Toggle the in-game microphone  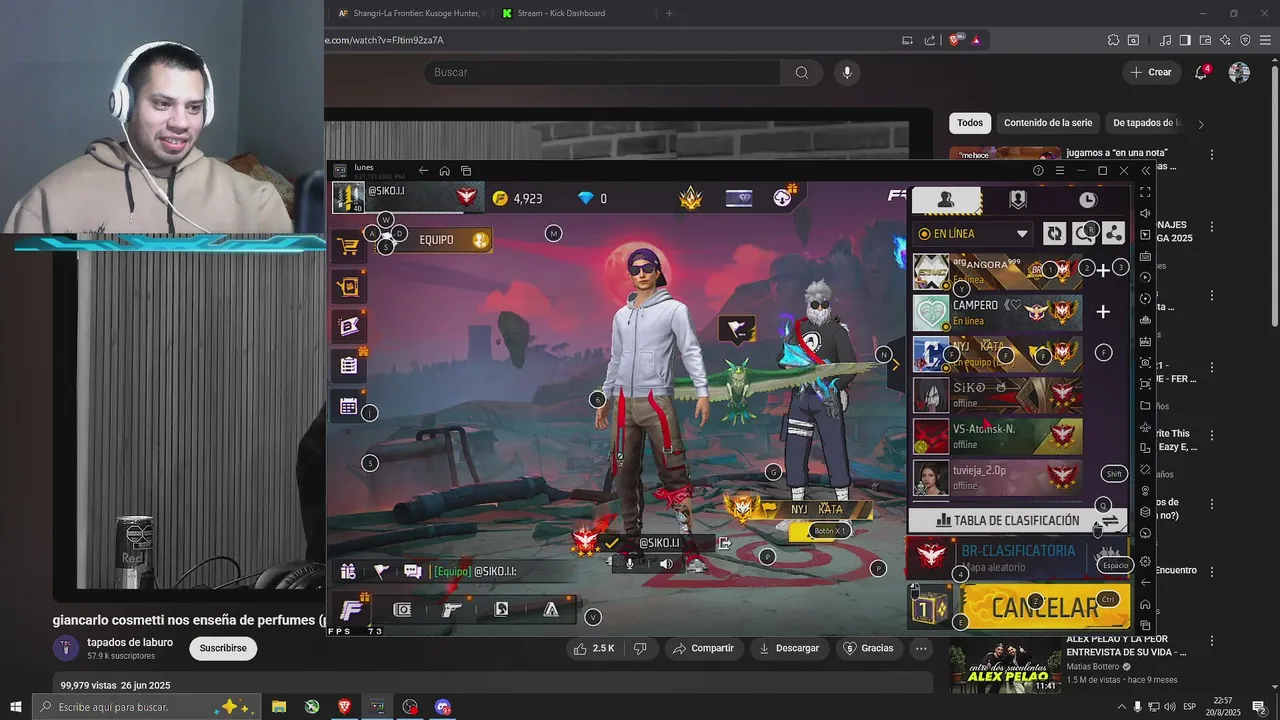click(x=630, y=564)
